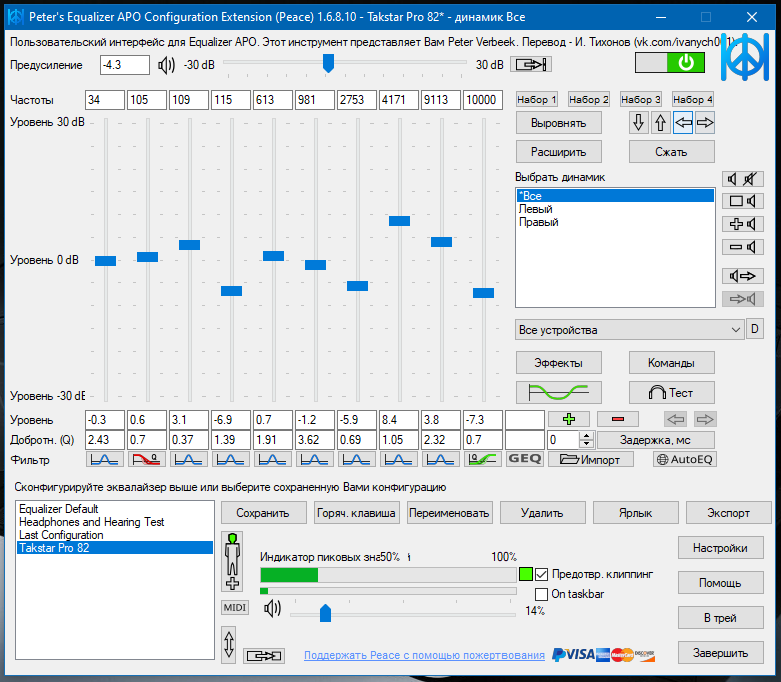Click the green plus add-band button
Screen dimensions: 781x682
pos(569,419)
